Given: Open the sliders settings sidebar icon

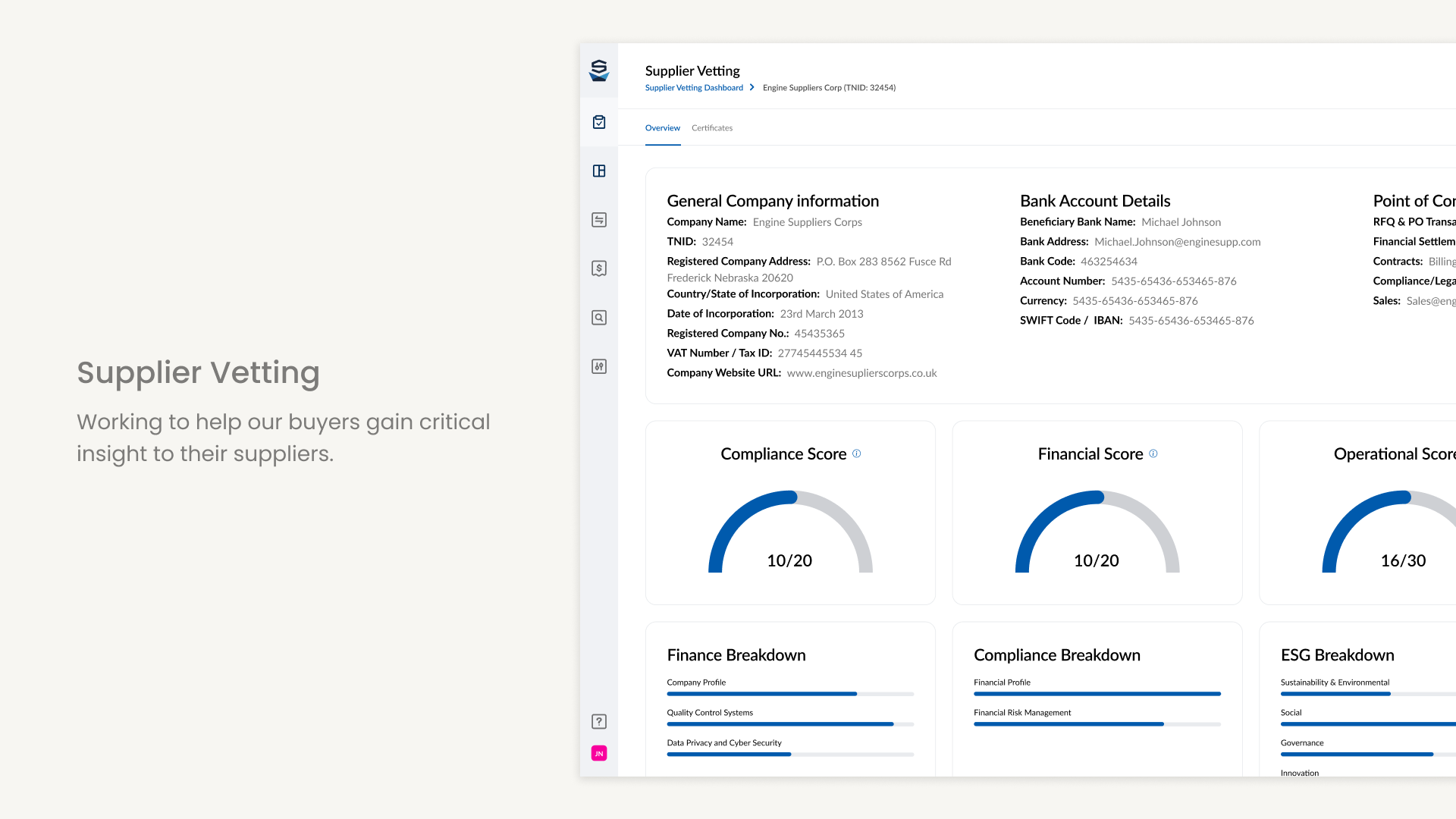Looking at the screenshot, I should coord(599,367).
